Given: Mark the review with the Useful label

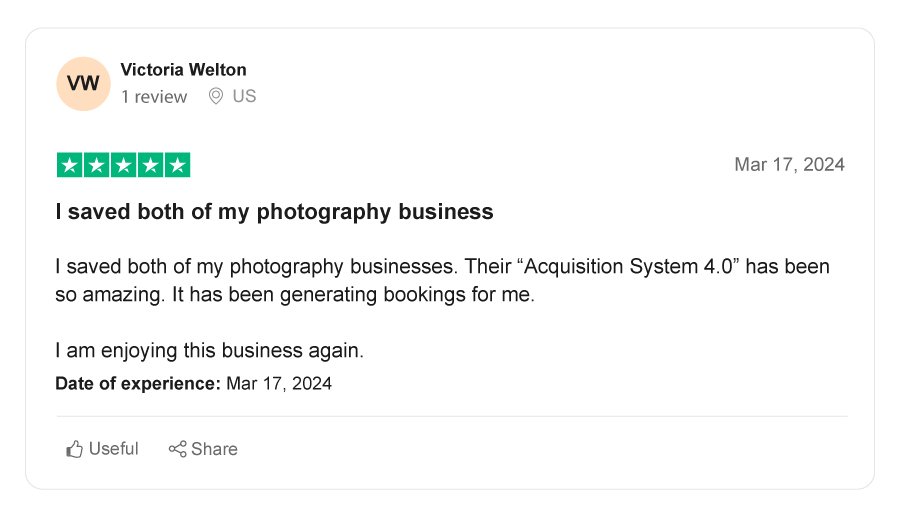Looking at the screenshot, I should [114, 449].
